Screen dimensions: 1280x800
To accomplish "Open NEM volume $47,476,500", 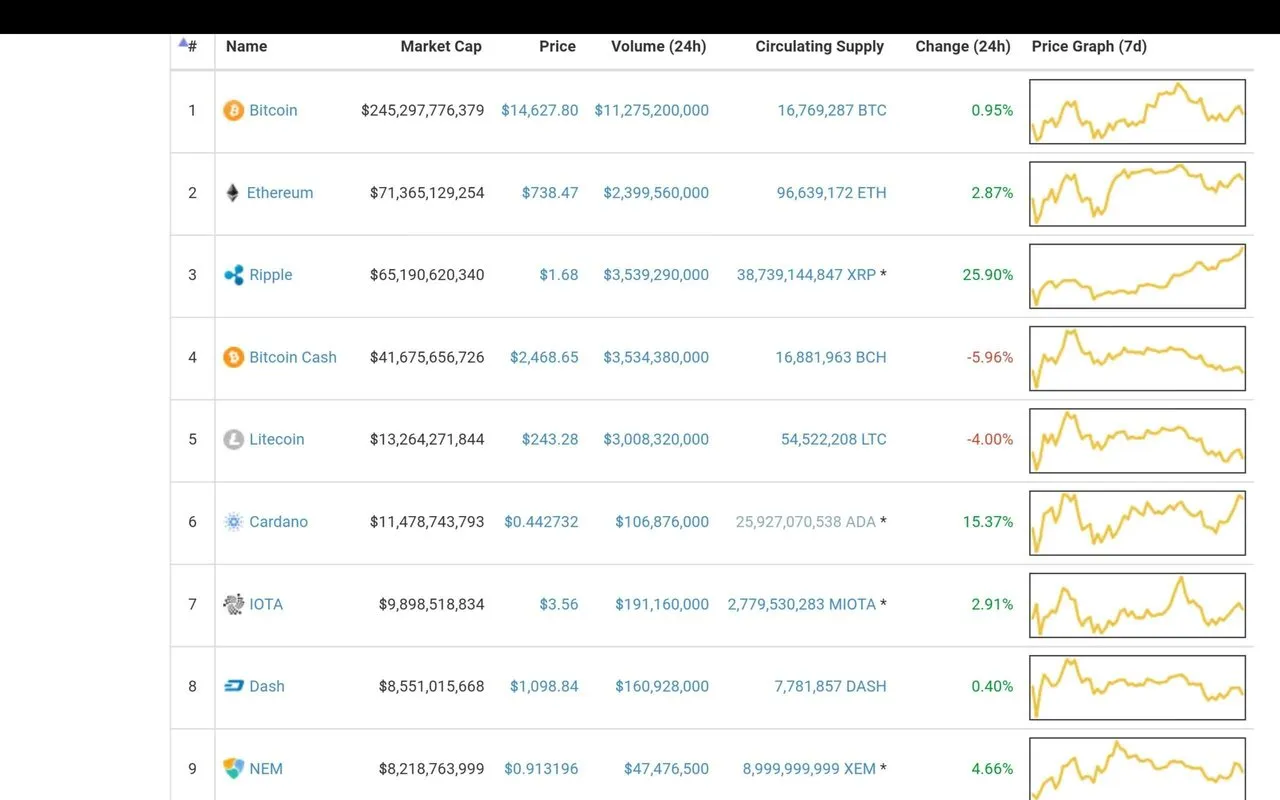I will [x=666, y=768].
